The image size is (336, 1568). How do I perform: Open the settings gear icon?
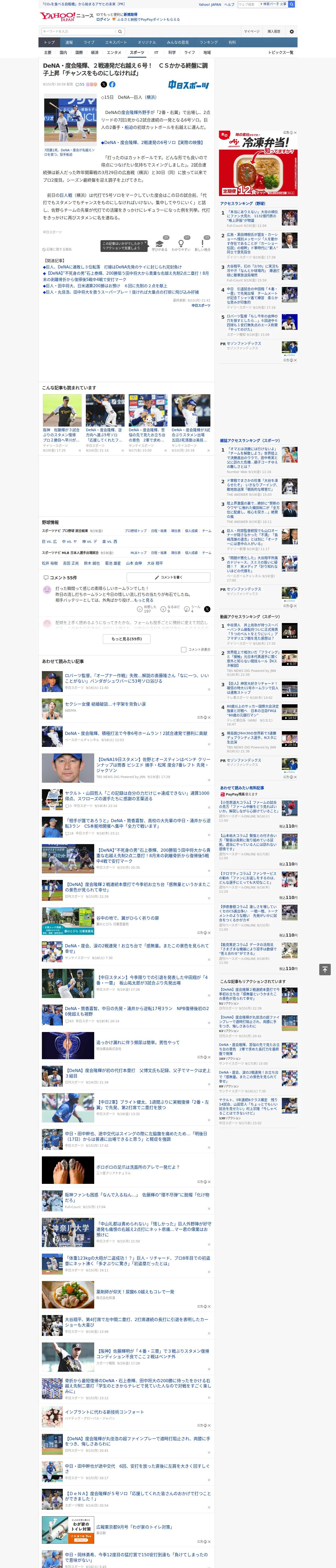point(292,32)
